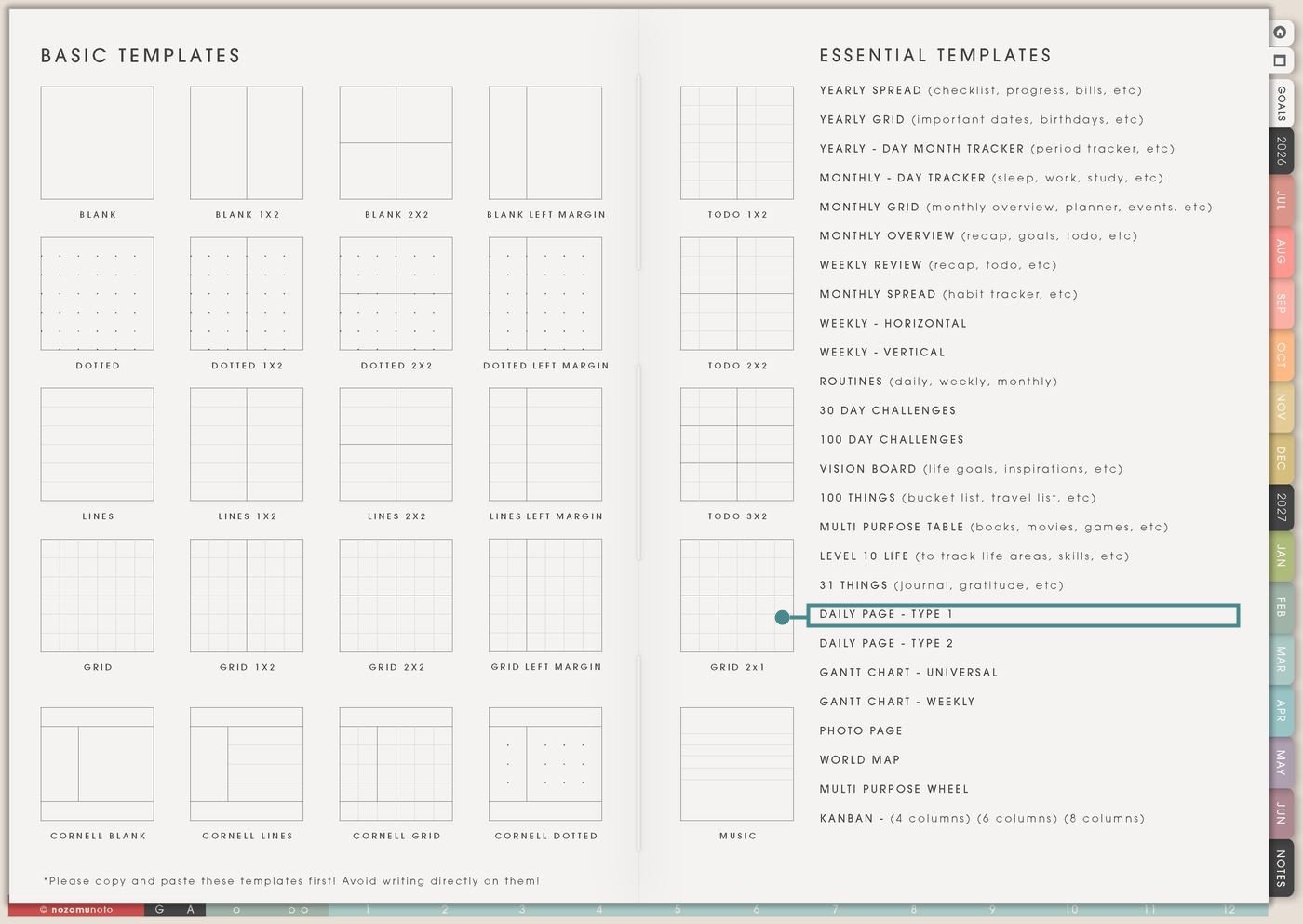Open the LINES LEFT MARGIN template
The width and height of the screenshot is (1303, 924).
(545, 445)
